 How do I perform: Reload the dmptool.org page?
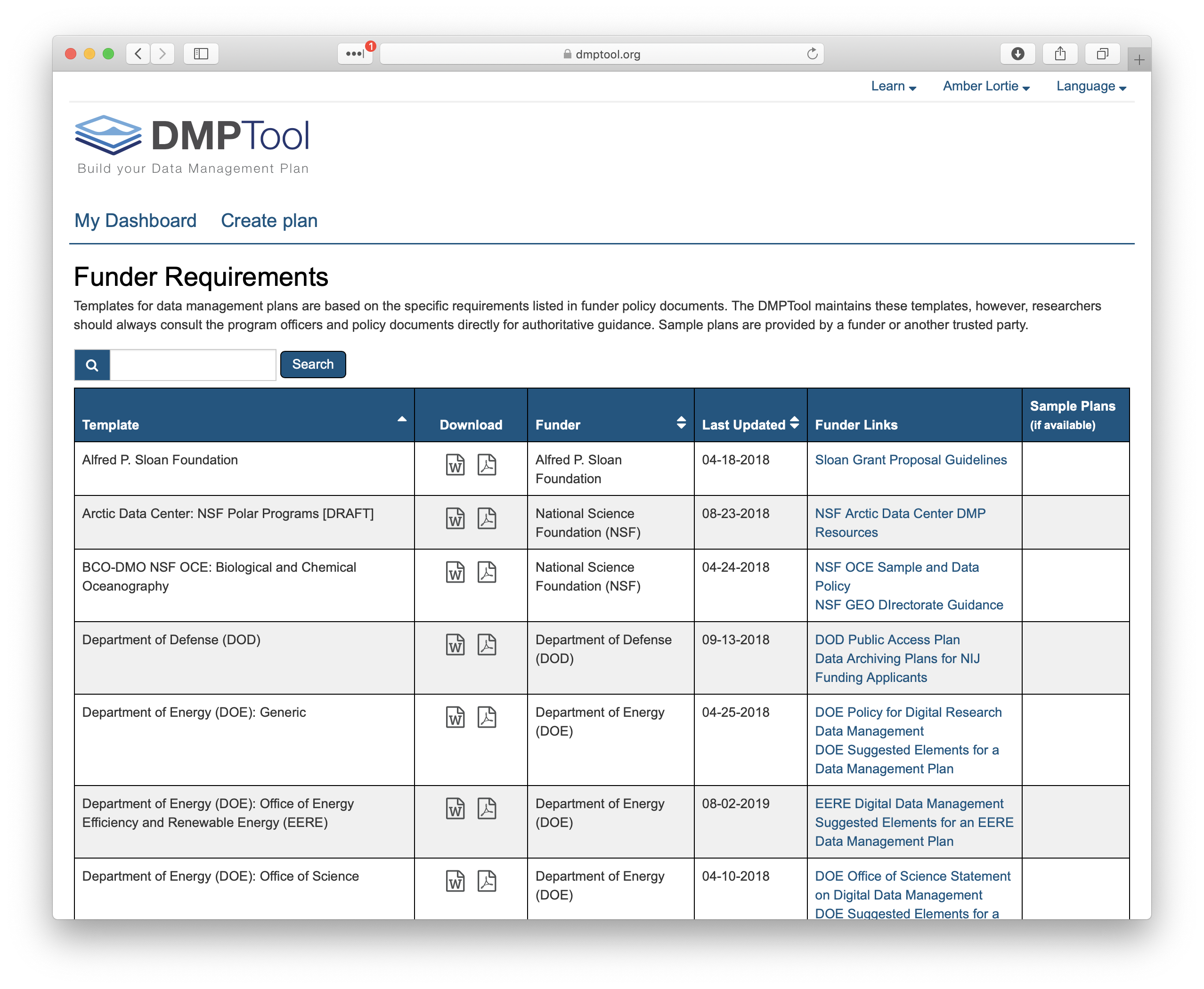(812, 54)
